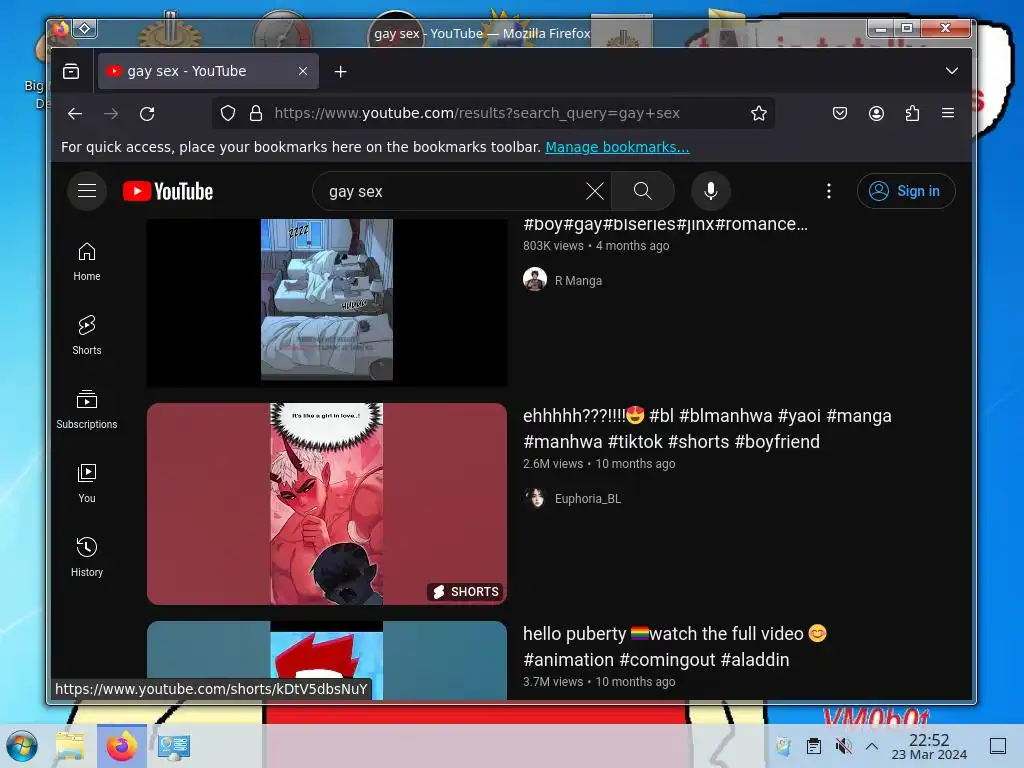
Task: Click Manage bookmarks link
Action: point(617,147)
